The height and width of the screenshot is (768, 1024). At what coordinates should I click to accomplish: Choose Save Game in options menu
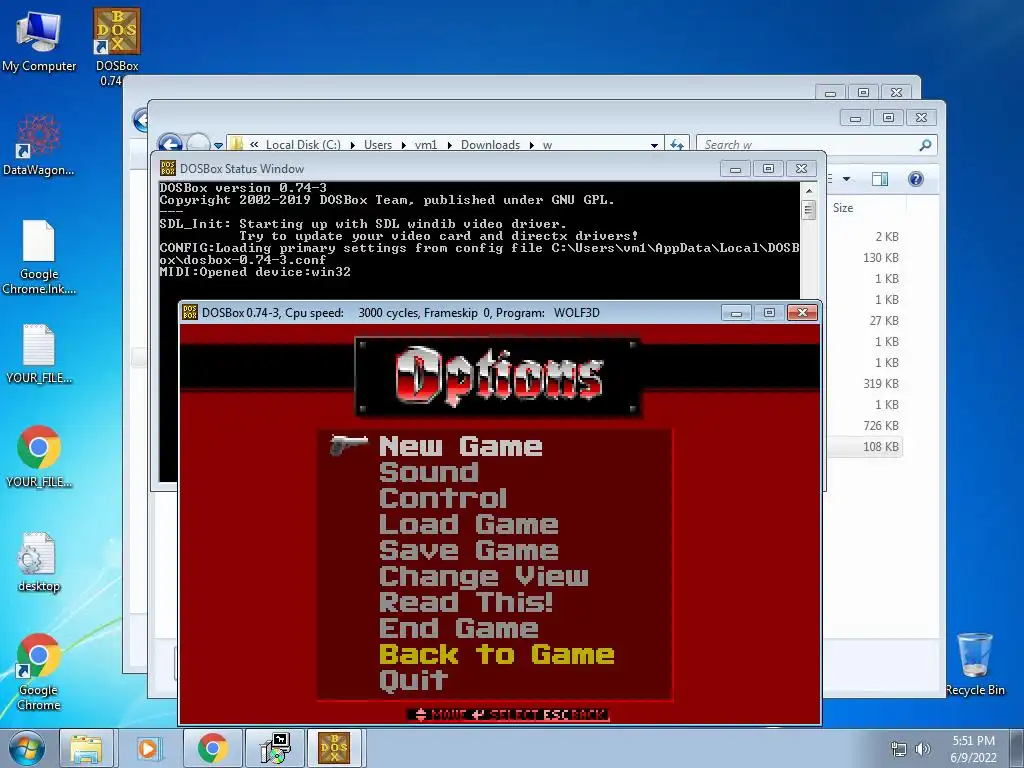pos(468,551)
